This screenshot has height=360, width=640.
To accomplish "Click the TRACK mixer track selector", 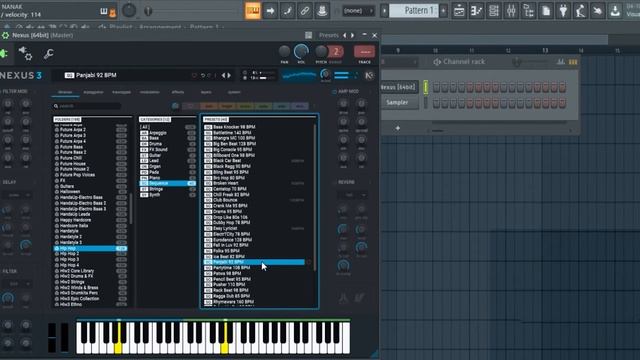I will pyautogui.click(x=364, y=52).
